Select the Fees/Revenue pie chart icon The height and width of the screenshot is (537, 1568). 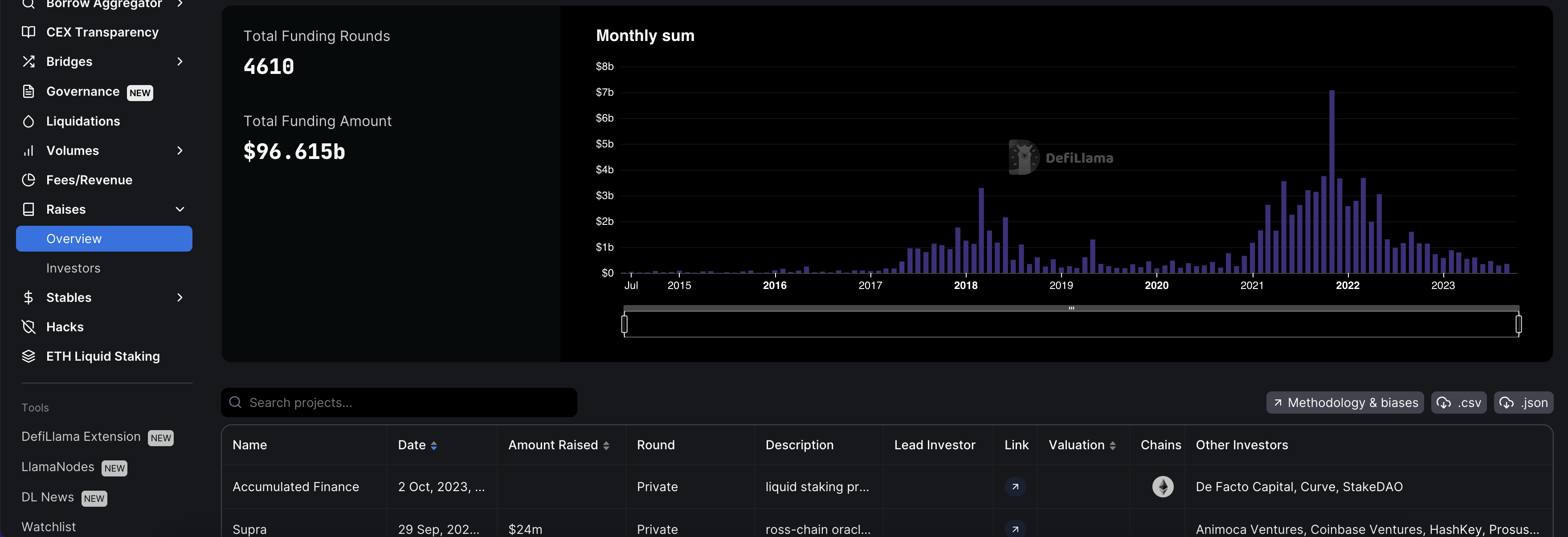(29, 179)
